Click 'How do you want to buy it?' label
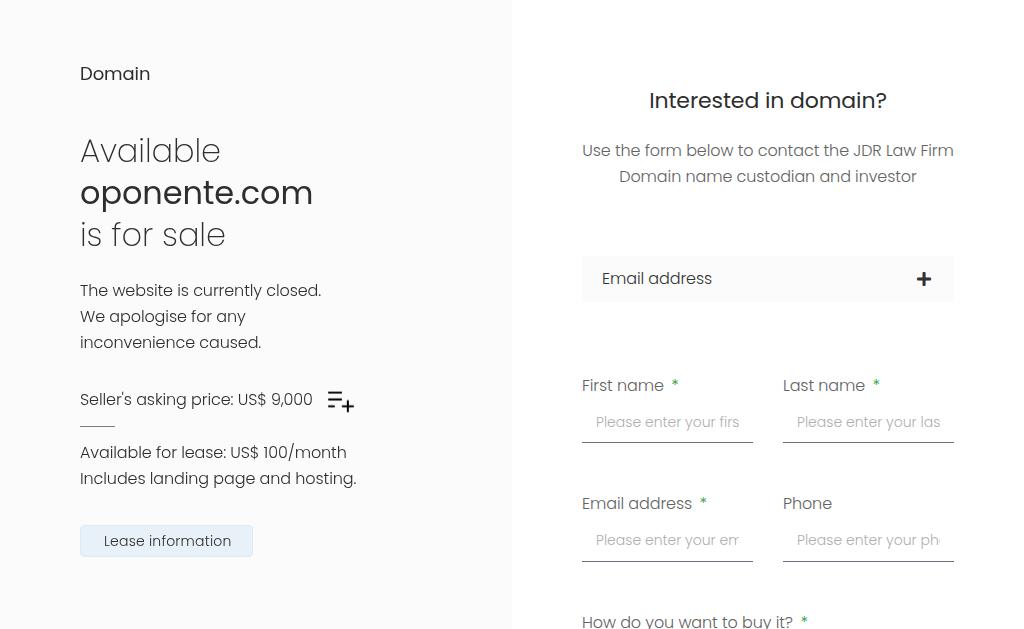 (687, 622)
